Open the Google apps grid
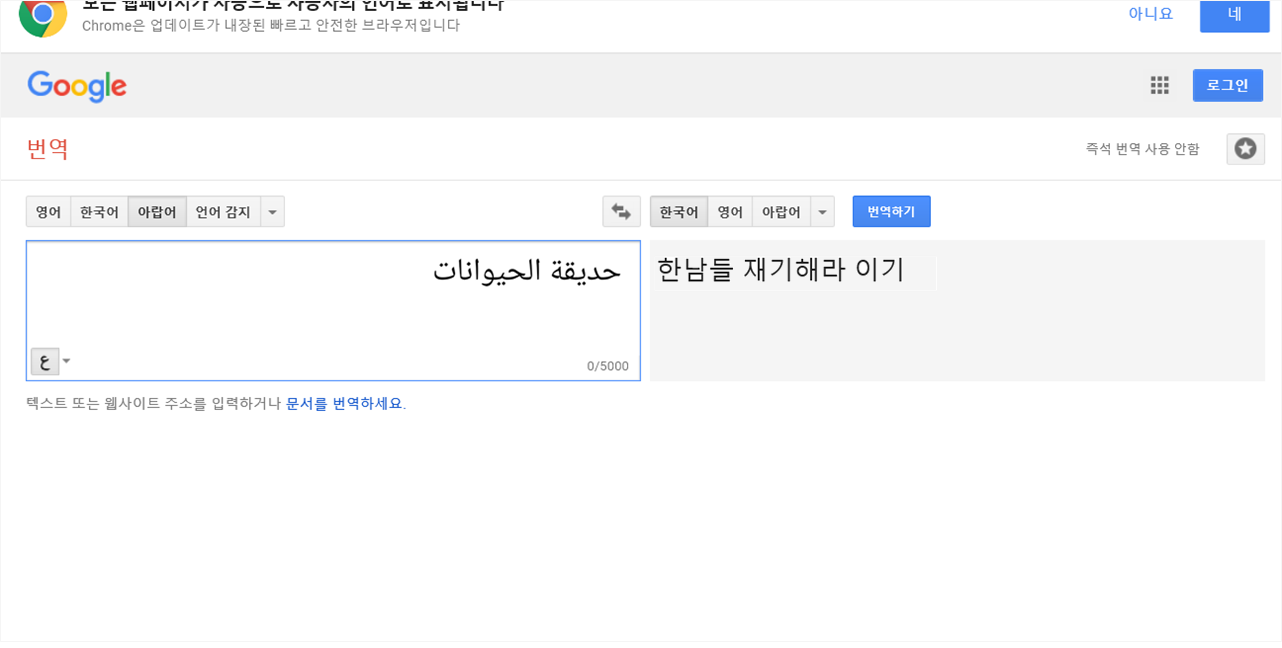Image resolution: width=1282 pixels, height=648 pixels. click(x=1159, y=86)
